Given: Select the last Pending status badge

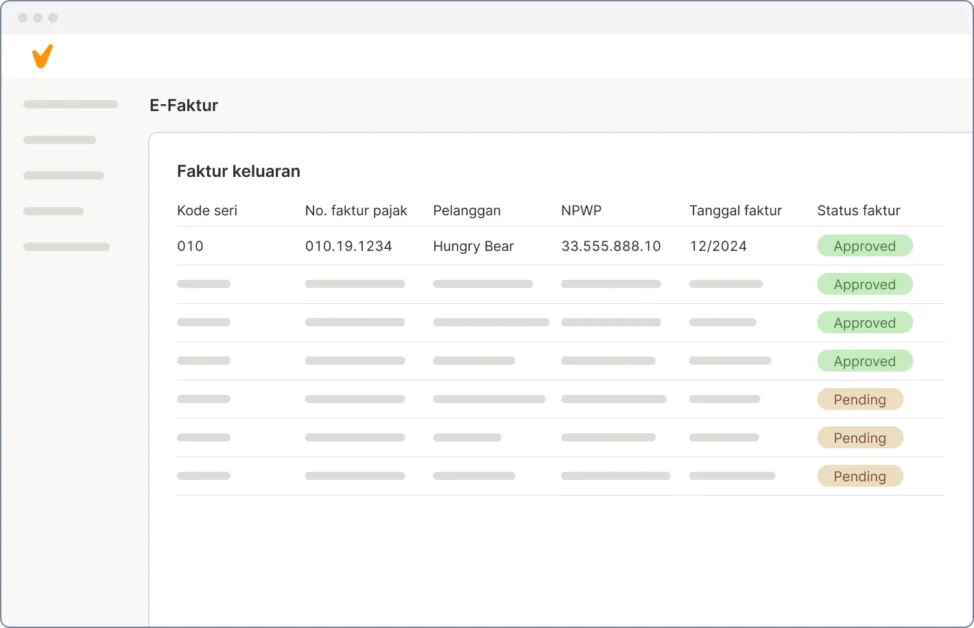Looking at the screenshot, I should coord(859,476).
